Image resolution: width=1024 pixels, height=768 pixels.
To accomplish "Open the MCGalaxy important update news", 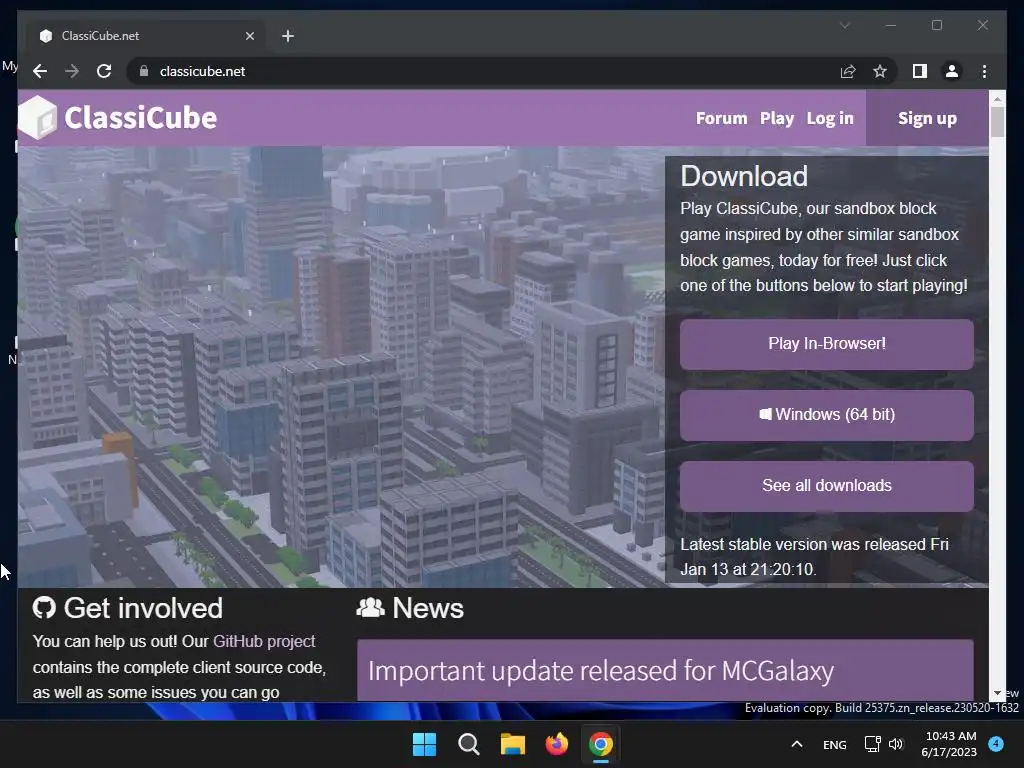I will click(x=601, y=671).
